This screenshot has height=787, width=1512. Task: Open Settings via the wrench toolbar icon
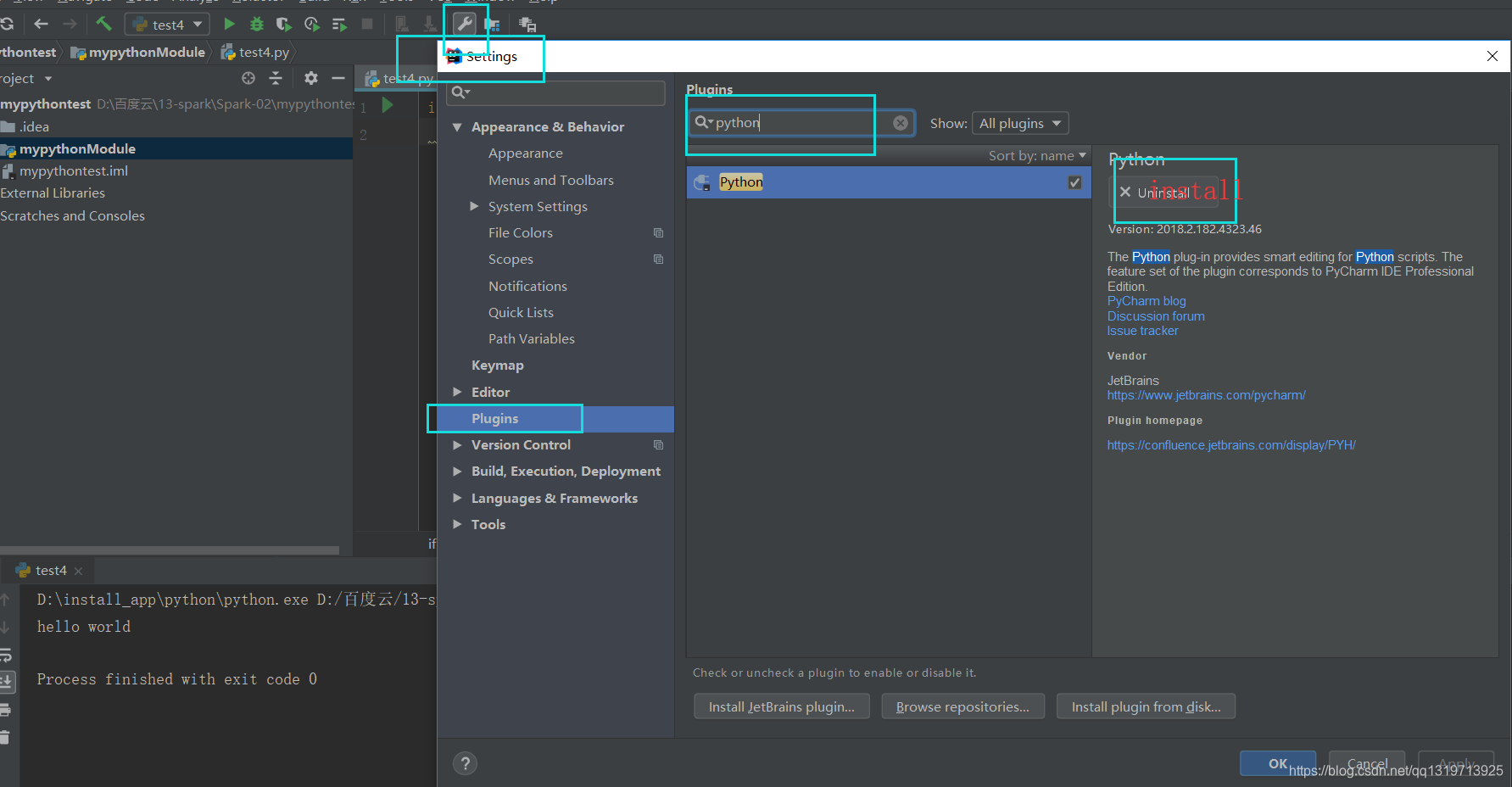pos(465,22)
